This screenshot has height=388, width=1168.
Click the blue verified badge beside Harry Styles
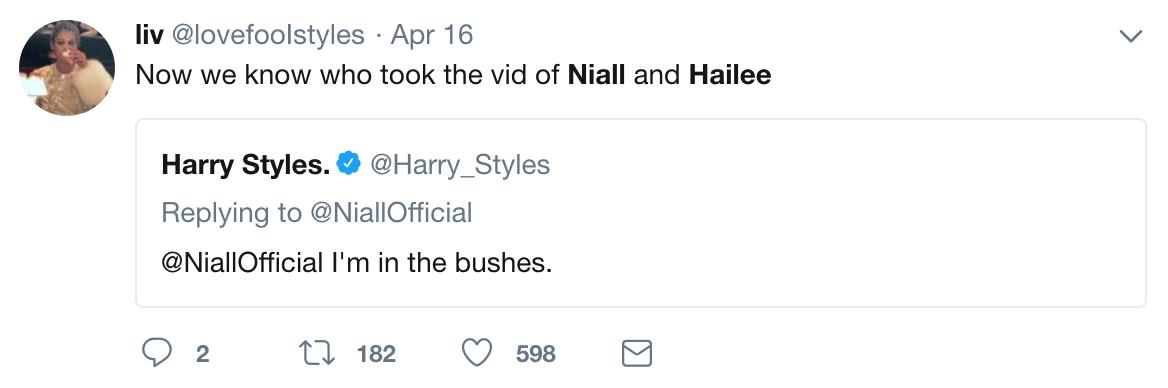pyautogui.click(x=349, y=163)
